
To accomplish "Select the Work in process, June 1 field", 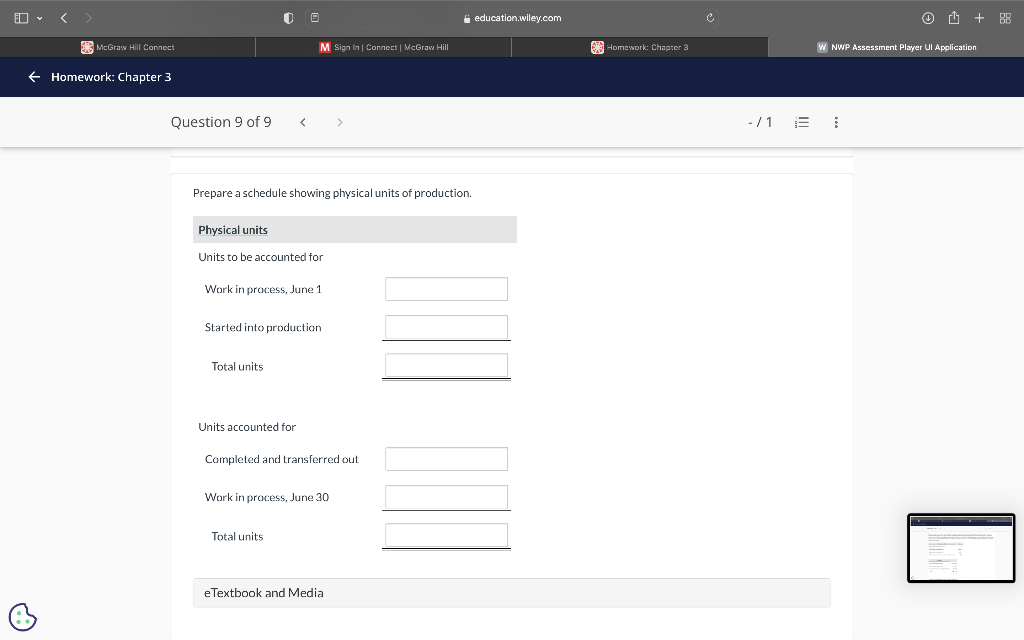I will [x=446, y=289].
